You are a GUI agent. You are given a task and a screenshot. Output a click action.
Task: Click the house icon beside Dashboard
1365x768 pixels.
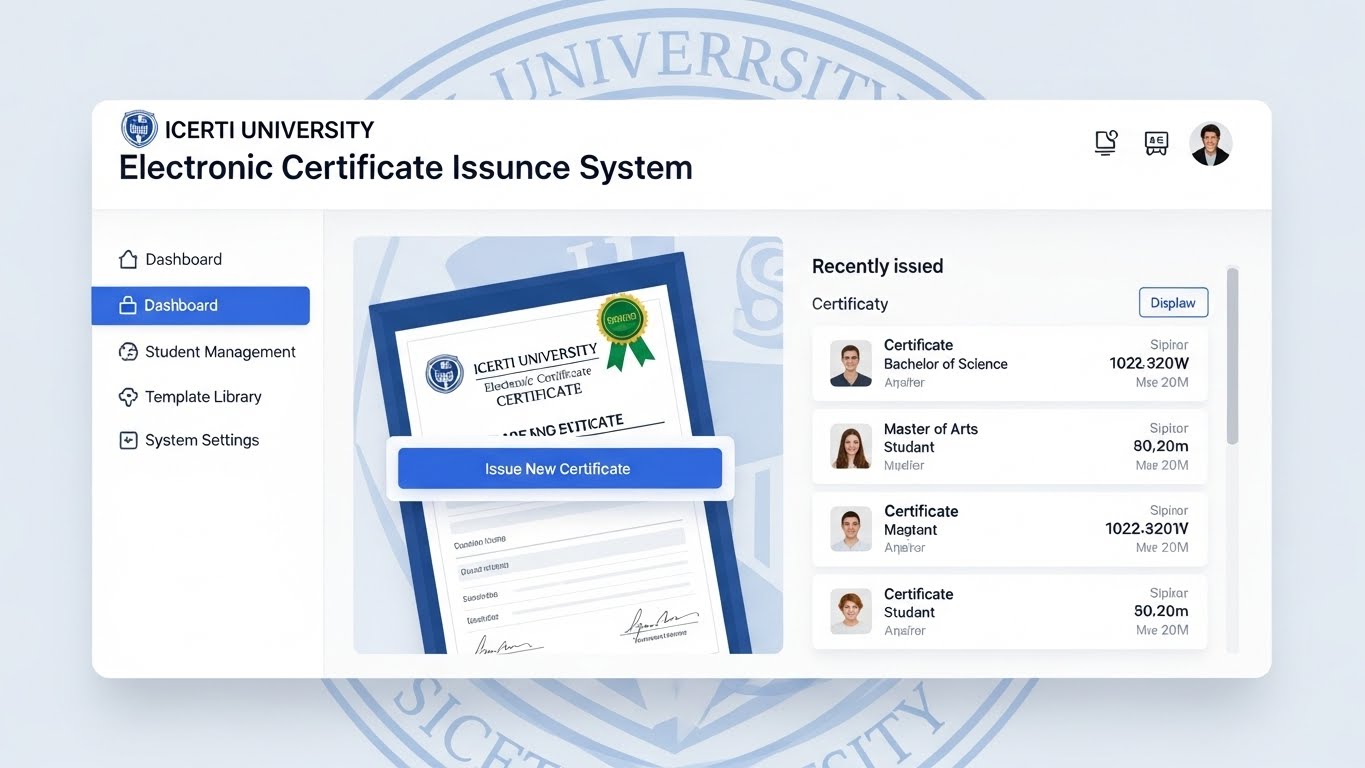click(x=128, y=260)
